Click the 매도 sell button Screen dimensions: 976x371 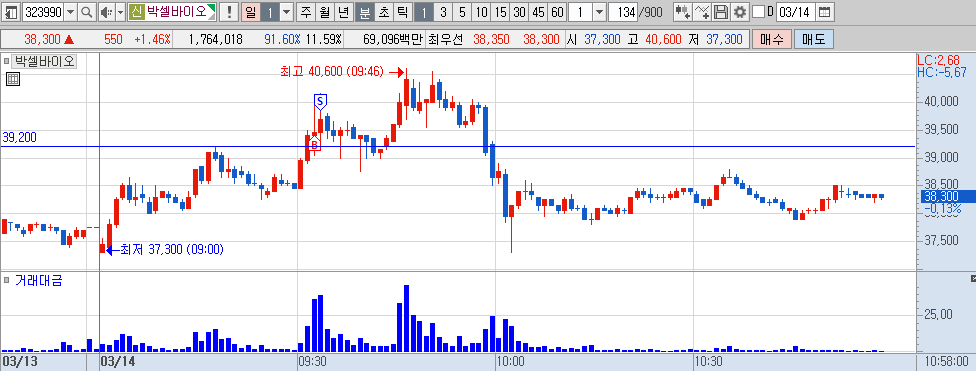(814, 39)
